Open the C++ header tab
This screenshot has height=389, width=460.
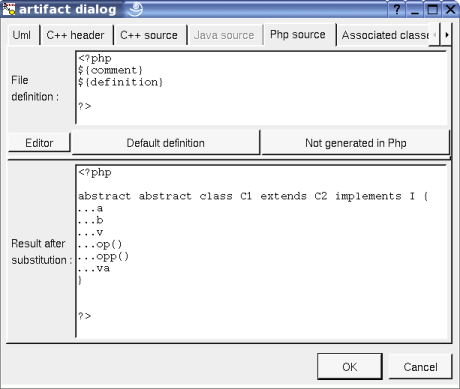[75, 35]
